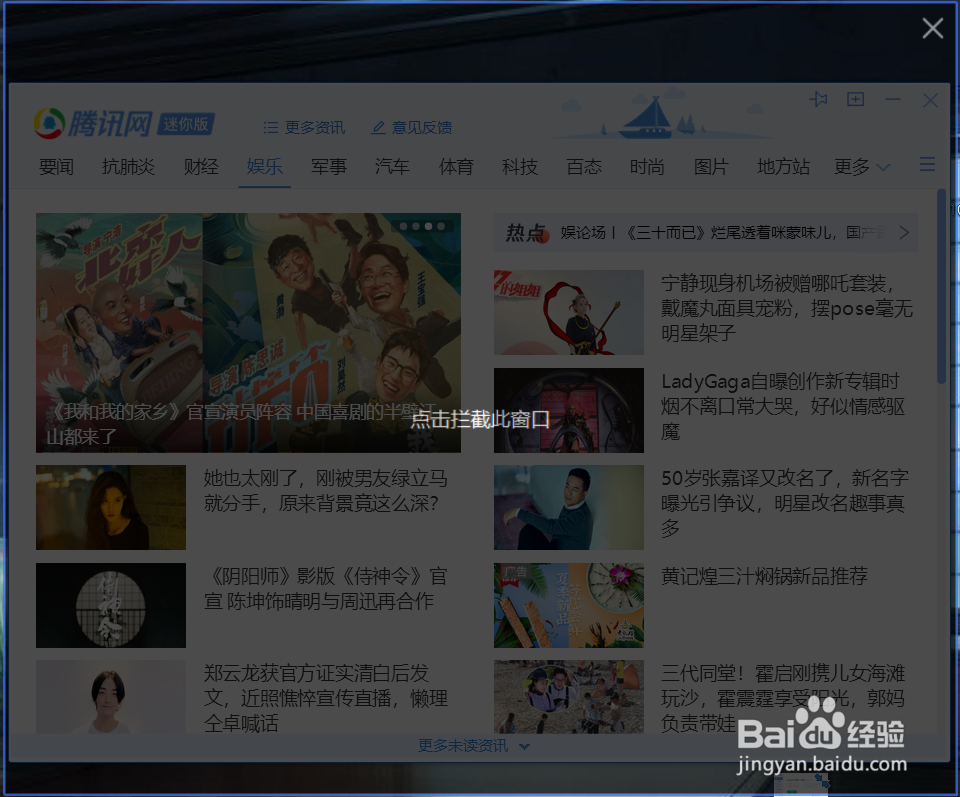This screenshot has height=797, width=960.
Task: Open the 我和我的家乡 banner image
Action: point(248,332)
